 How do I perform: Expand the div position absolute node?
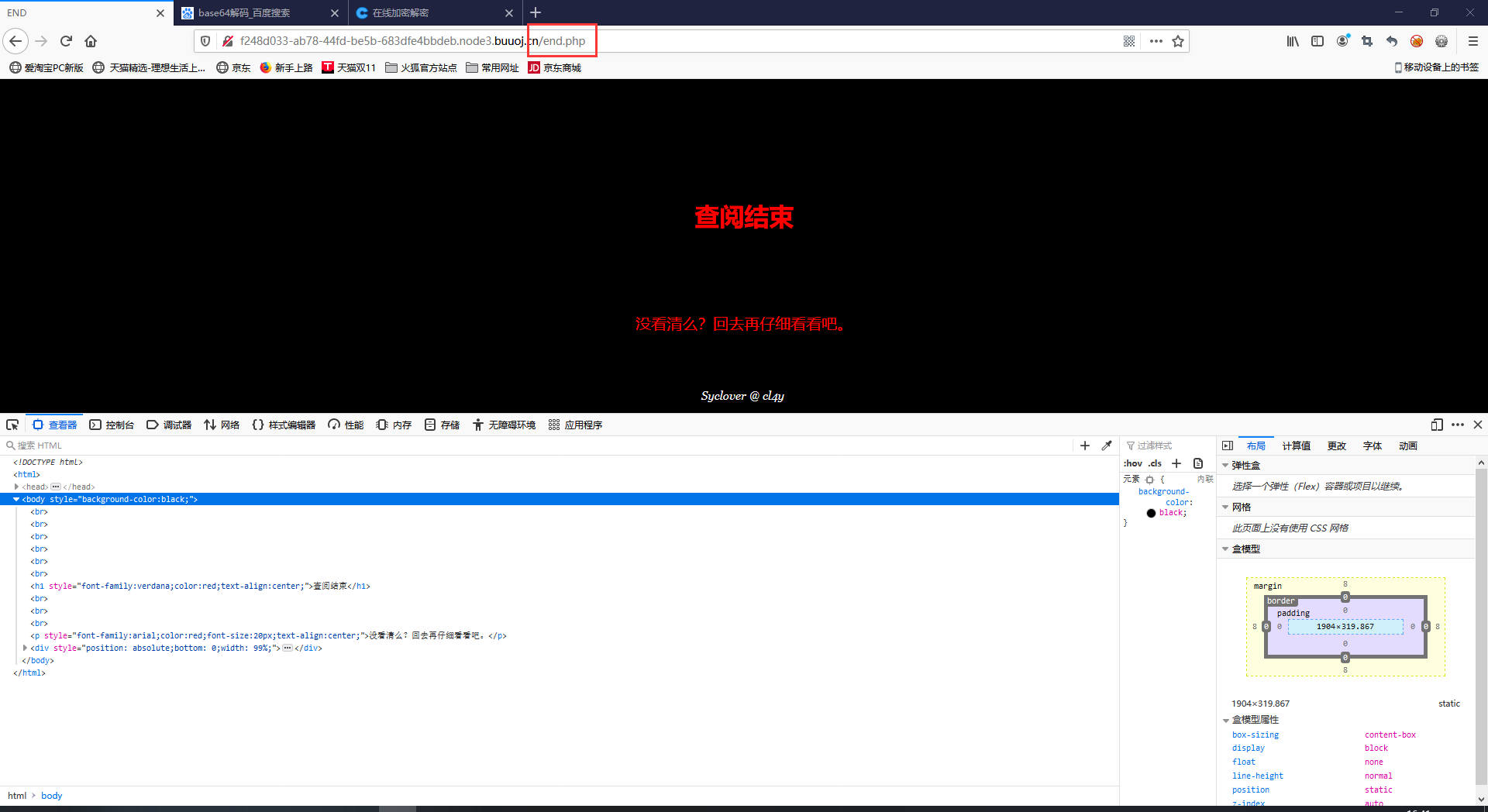[25, 648]
